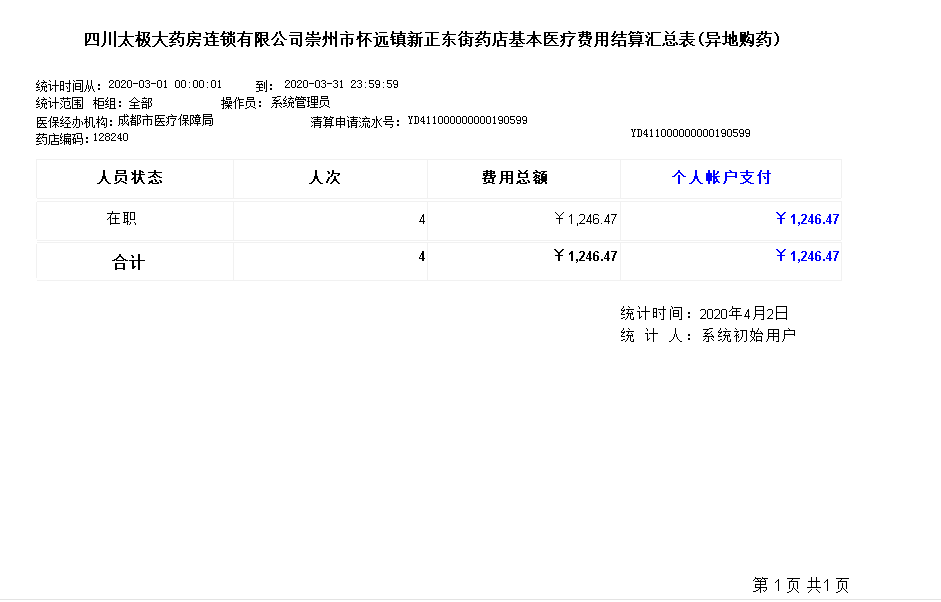The image size is (941, 602).
Task: Click the bold 费用总额 amount in 合计 row
Action: 585,256
